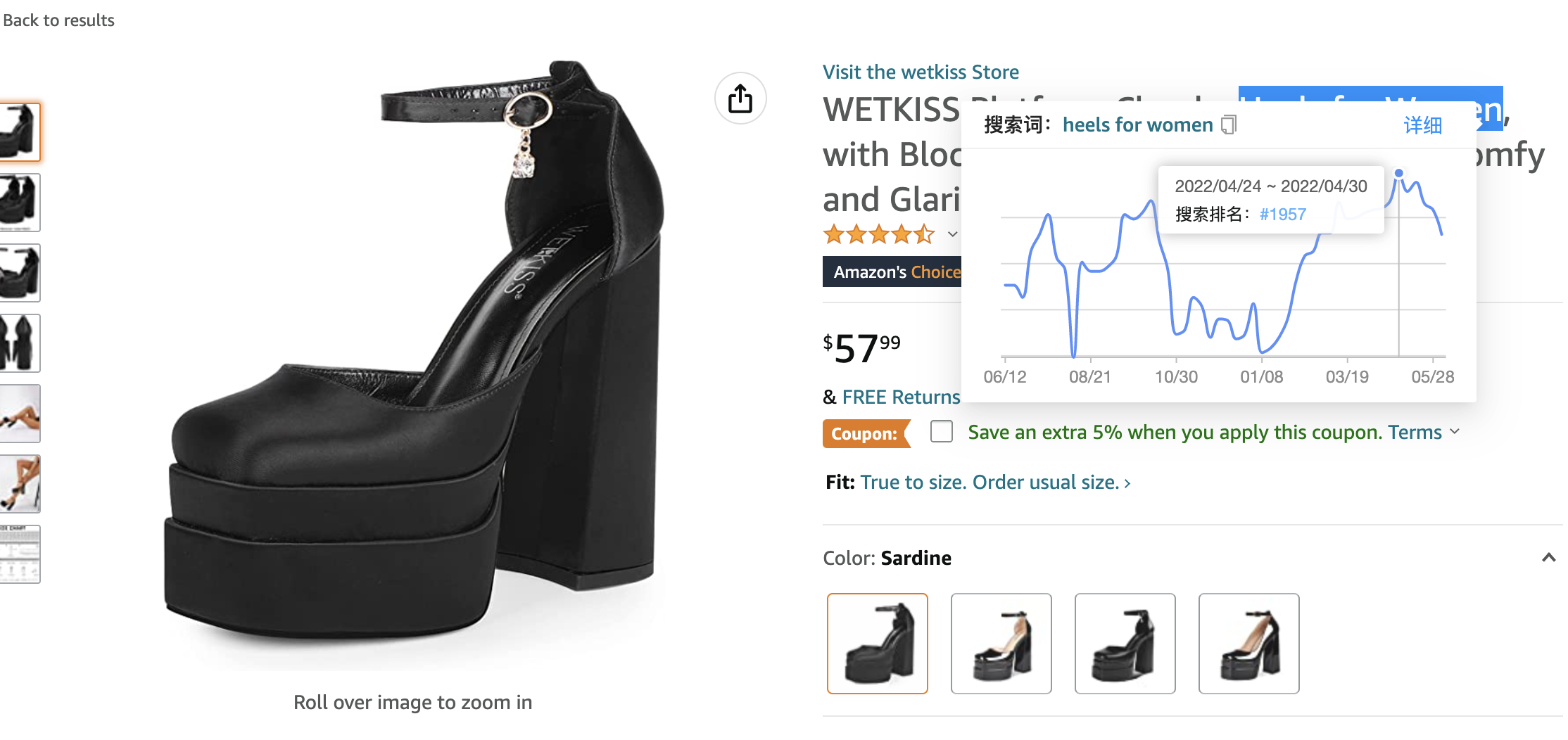Open the Visit the wetkiss Store link

click(x=921, y=72)
